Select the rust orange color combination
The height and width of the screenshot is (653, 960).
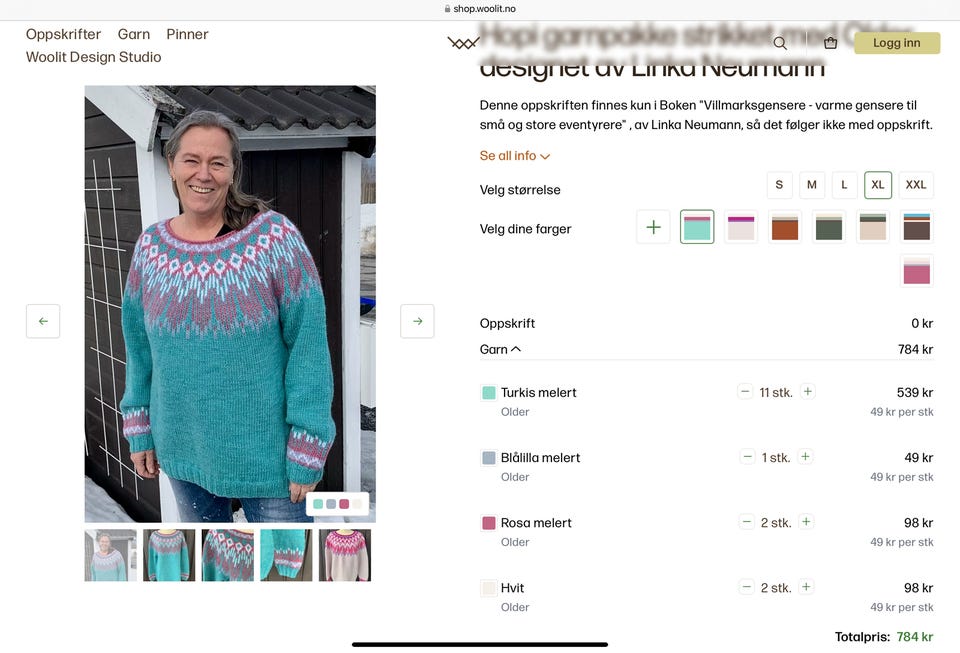pos(785,227)
